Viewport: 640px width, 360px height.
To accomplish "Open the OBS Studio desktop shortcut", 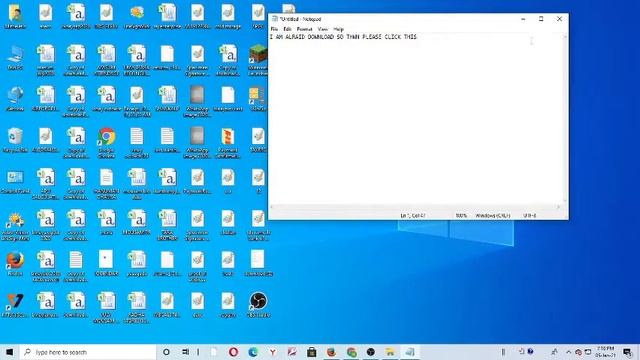I will tap(258, 305).
